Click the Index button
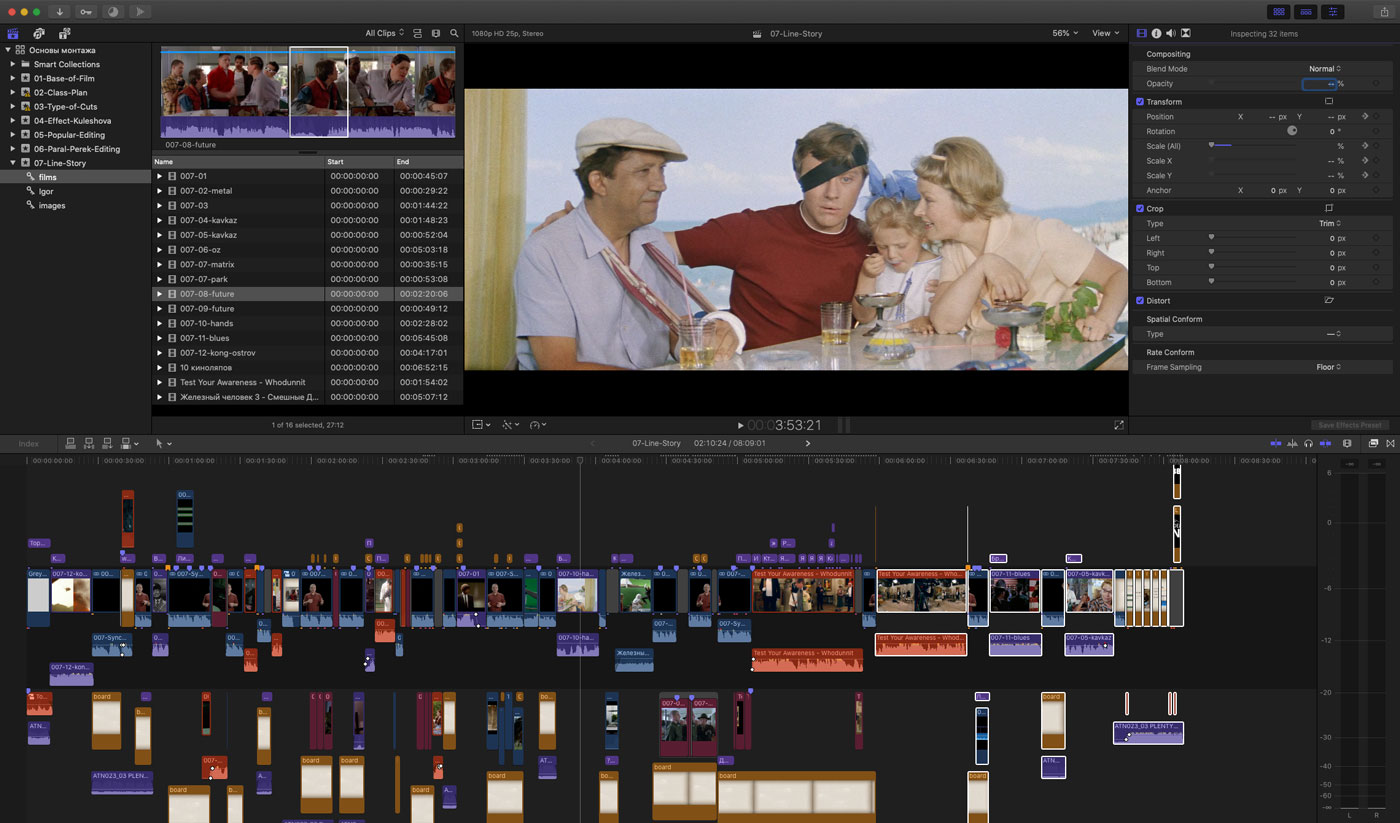Image resolution: width=1400 pixels, height=823 pixels. pyautogui.click(x=28, y=444)
